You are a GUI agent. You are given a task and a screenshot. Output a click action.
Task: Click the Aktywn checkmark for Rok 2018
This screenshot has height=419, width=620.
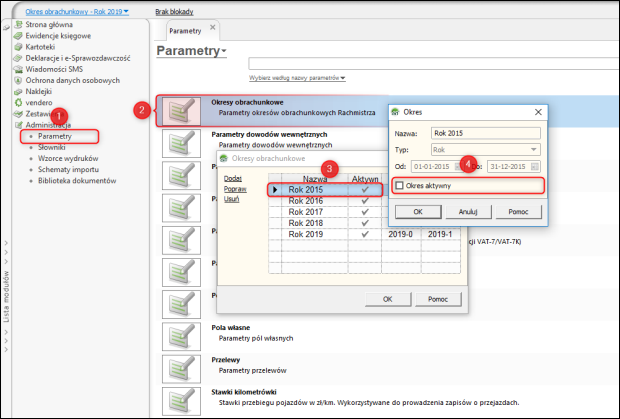click(x=365, y=223)
